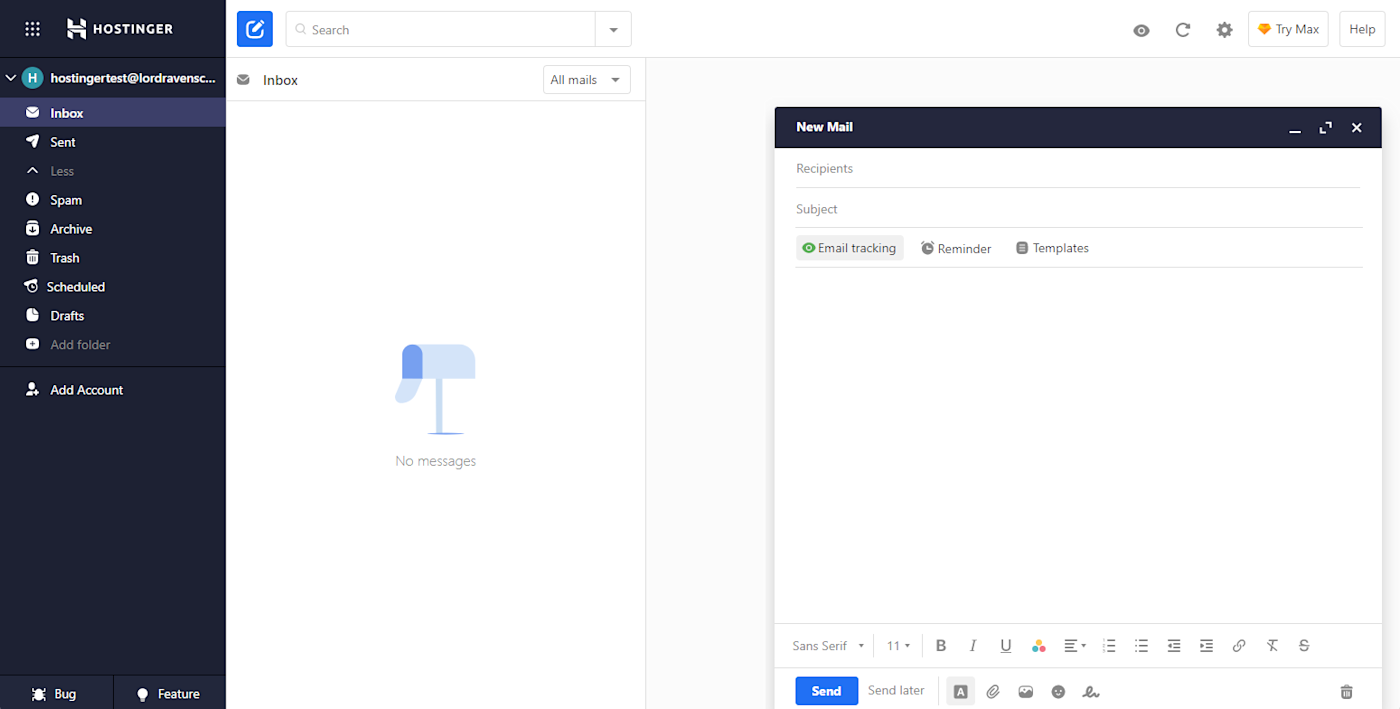Toggle strikethrough formatting
The width and height of the screenshot is (1400, 709).
click(x=1304, y=646)
